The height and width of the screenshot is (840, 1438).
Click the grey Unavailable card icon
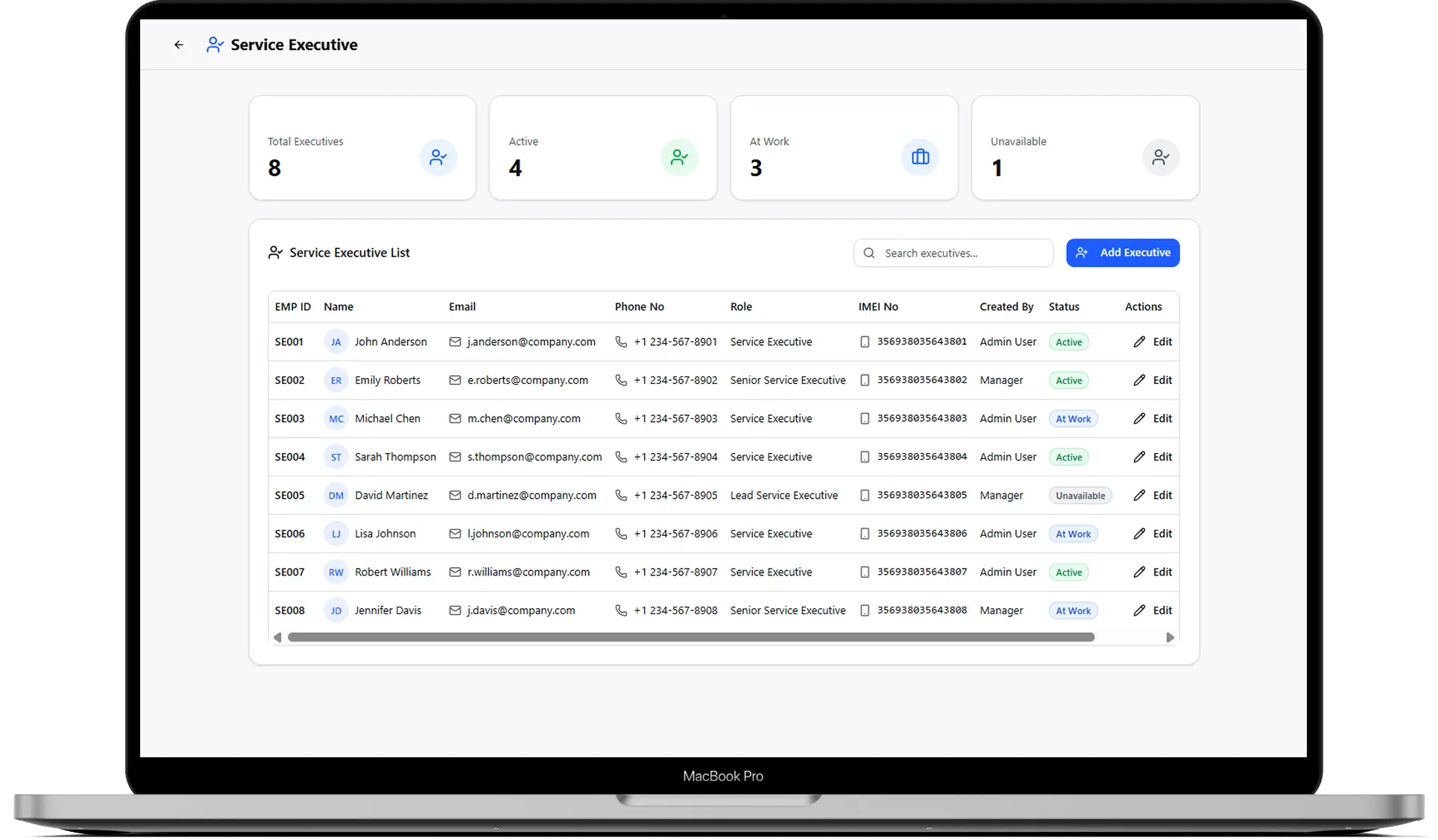[x=1160, y=157]
